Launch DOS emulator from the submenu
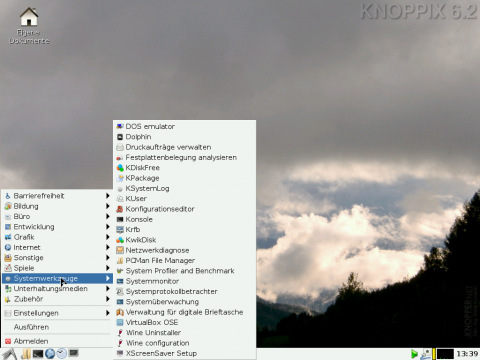 [184, 126]
